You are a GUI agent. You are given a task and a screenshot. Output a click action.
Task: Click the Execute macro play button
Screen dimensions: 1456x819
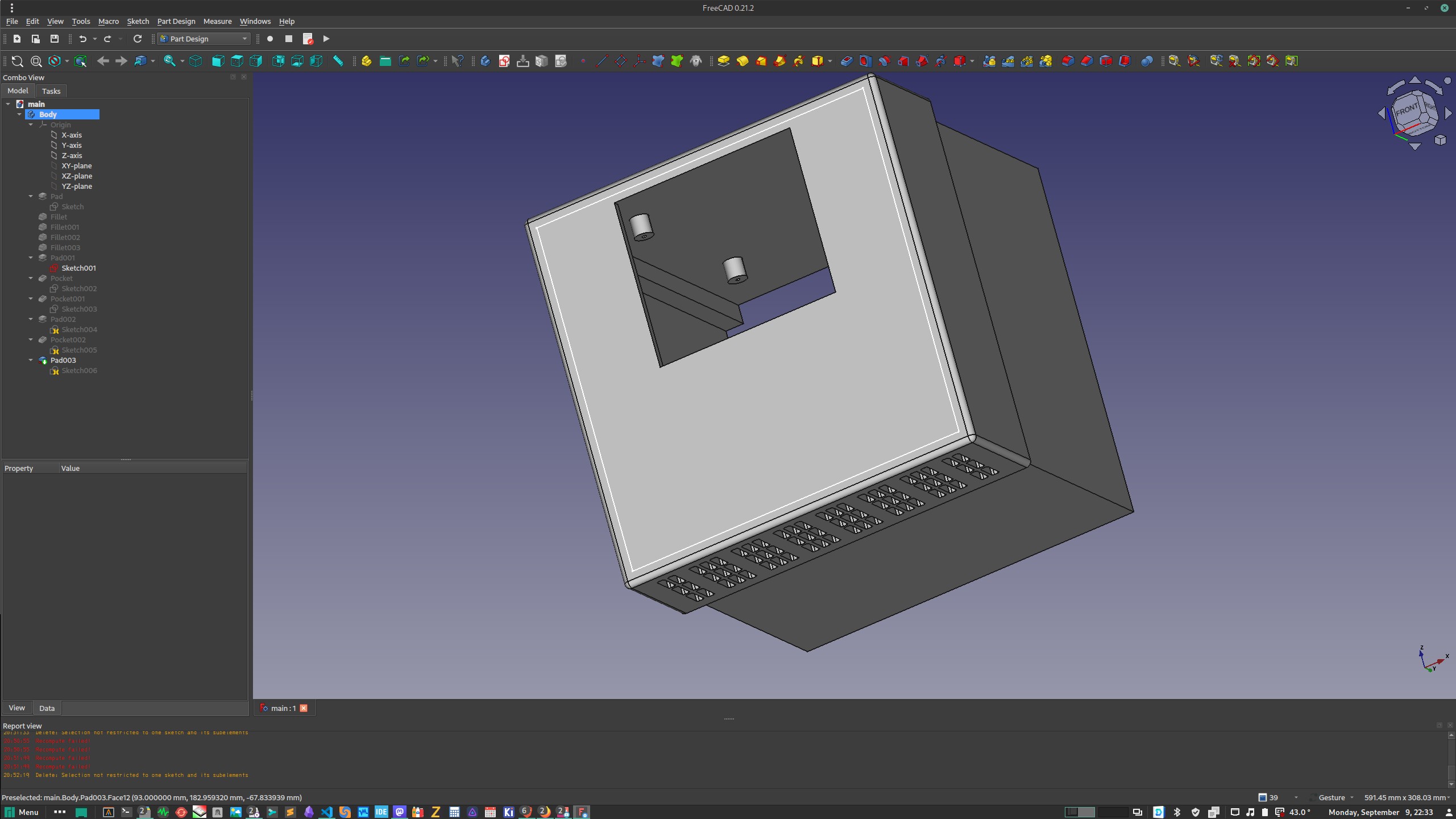tap(326, 39)
